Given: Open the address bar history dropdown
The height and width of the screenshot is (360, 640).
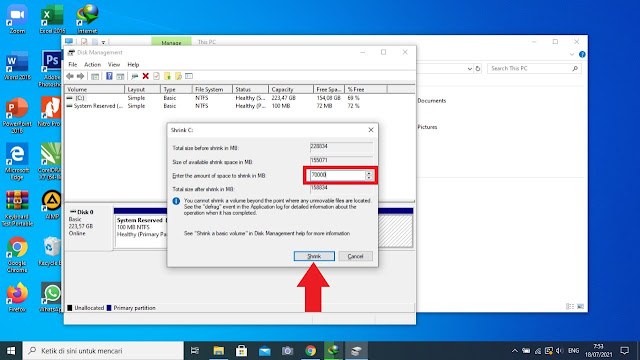Looking at the screenshot, I should 470,69.
